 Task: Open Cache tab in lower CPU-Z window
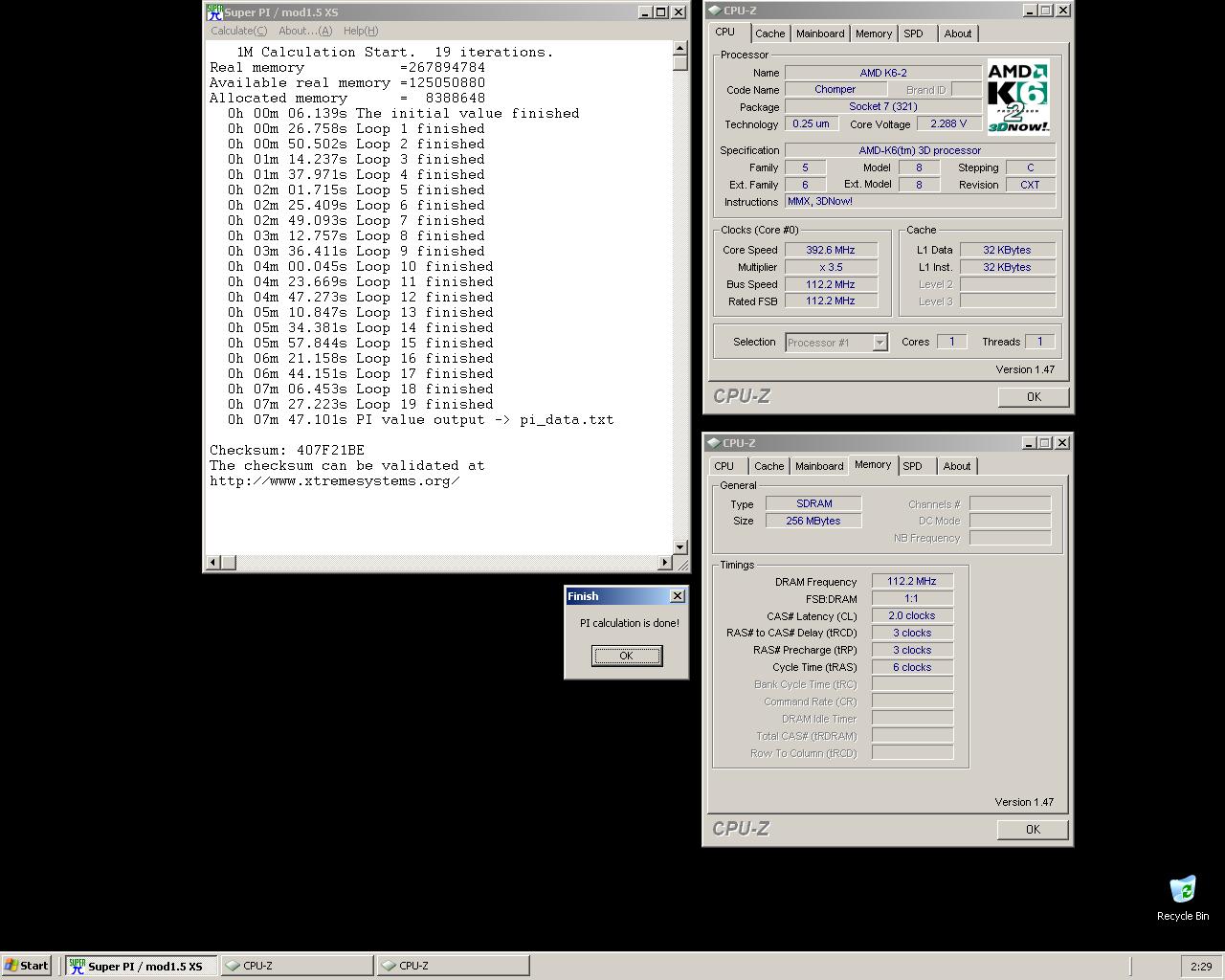(x=768, y=466)
